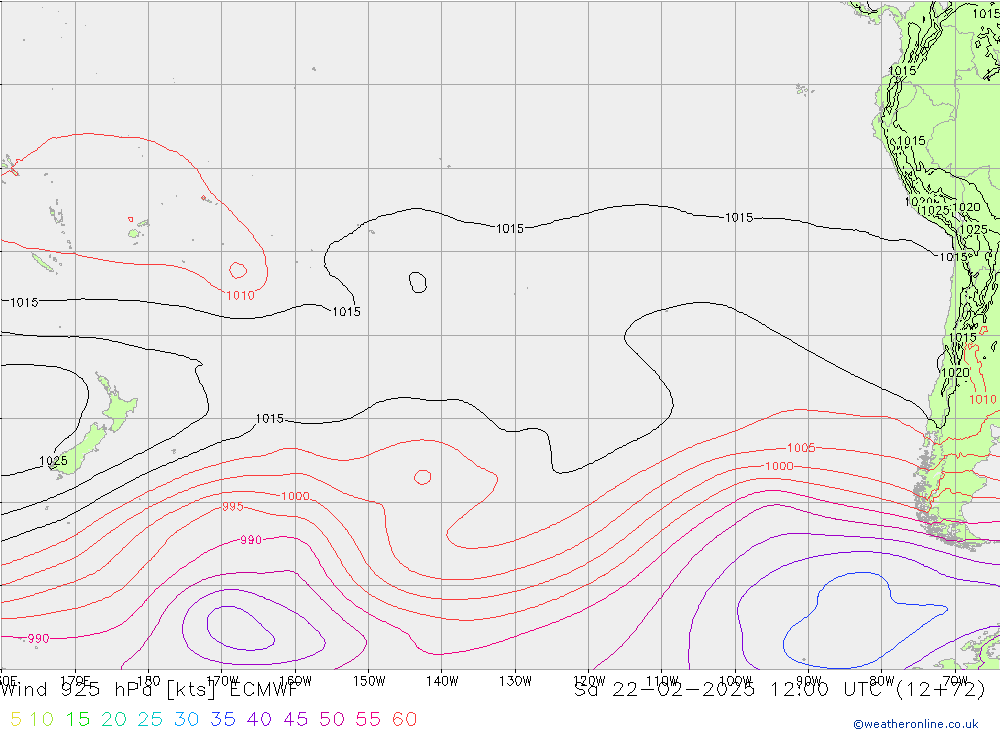Click the 100W longitude label
Screen dimensions: 1000x733
pyautogui.click(x=735, y=681)
